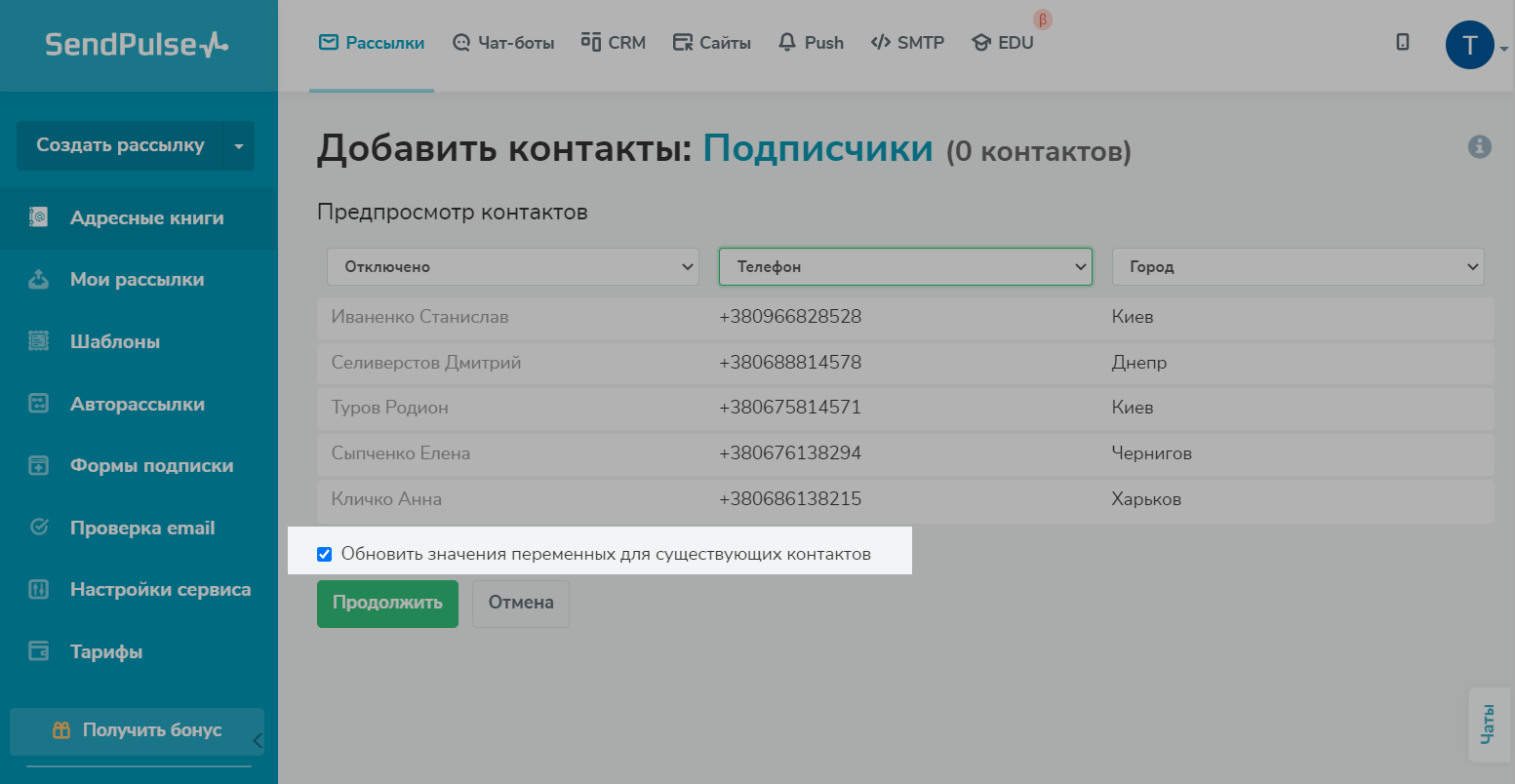
Task: Click the gift icon in Получить бонус
Action: (61, 730)
